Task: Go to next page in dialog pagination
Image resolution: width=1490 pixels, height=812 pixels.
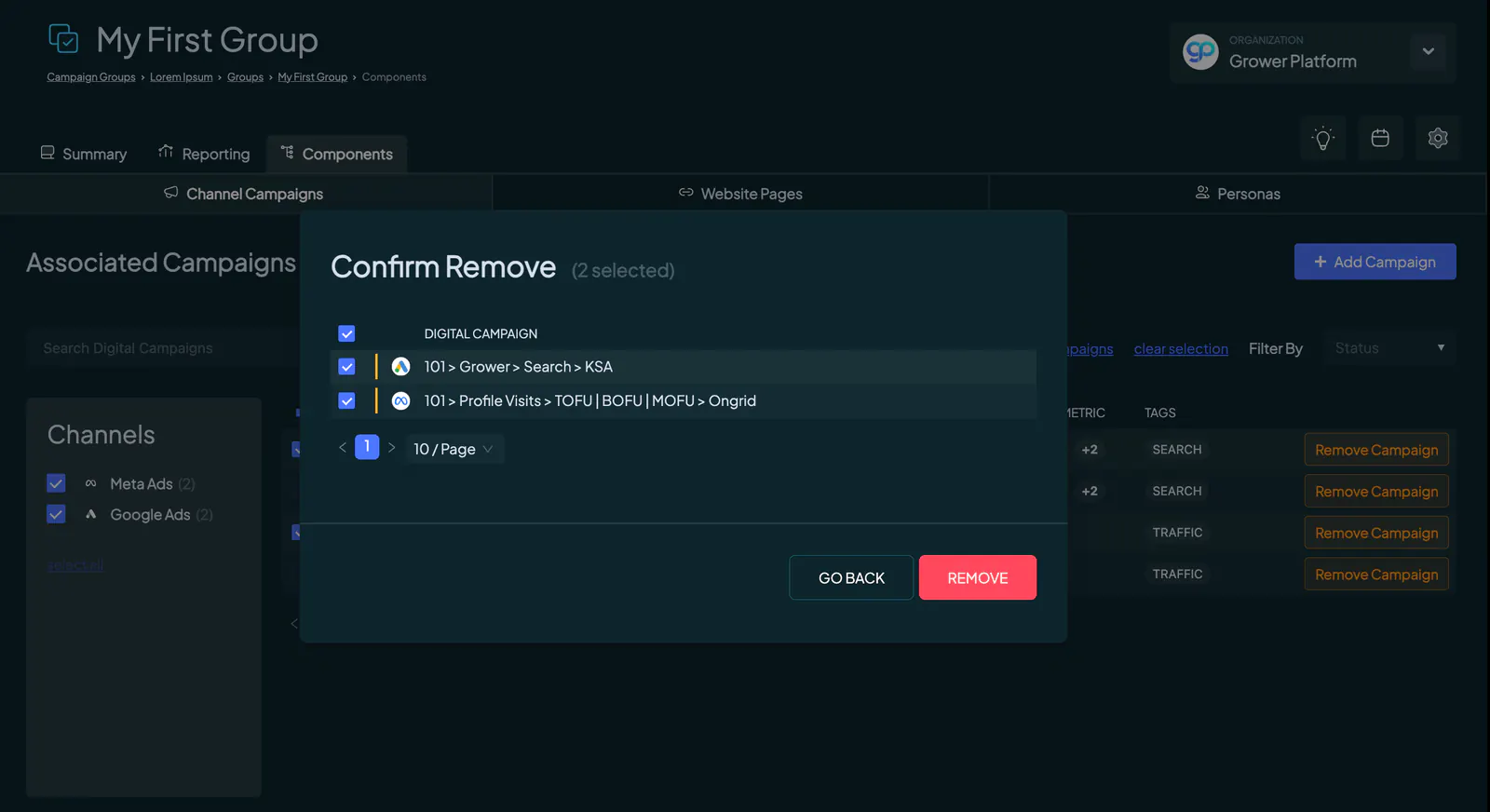Action: point(392,448)
